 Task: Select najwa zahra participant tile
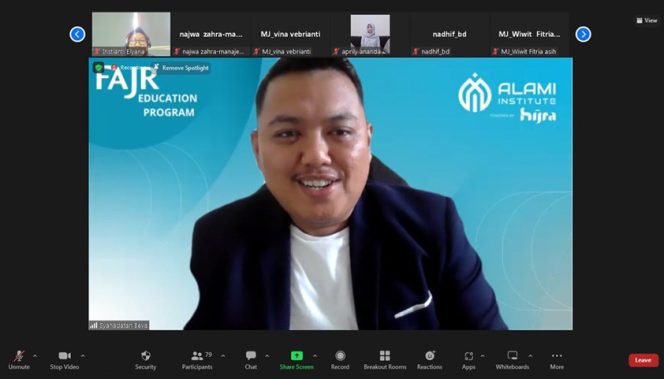point(211,34)
